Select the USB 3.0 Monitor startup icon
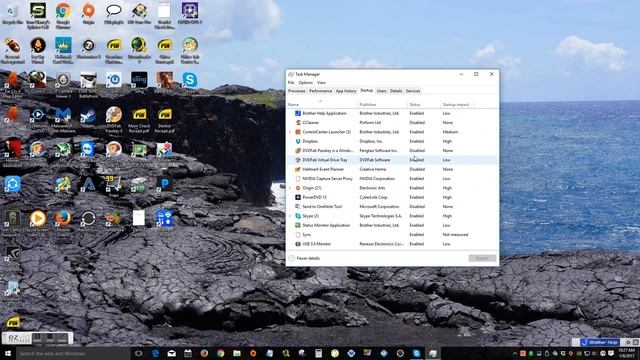 298,244
